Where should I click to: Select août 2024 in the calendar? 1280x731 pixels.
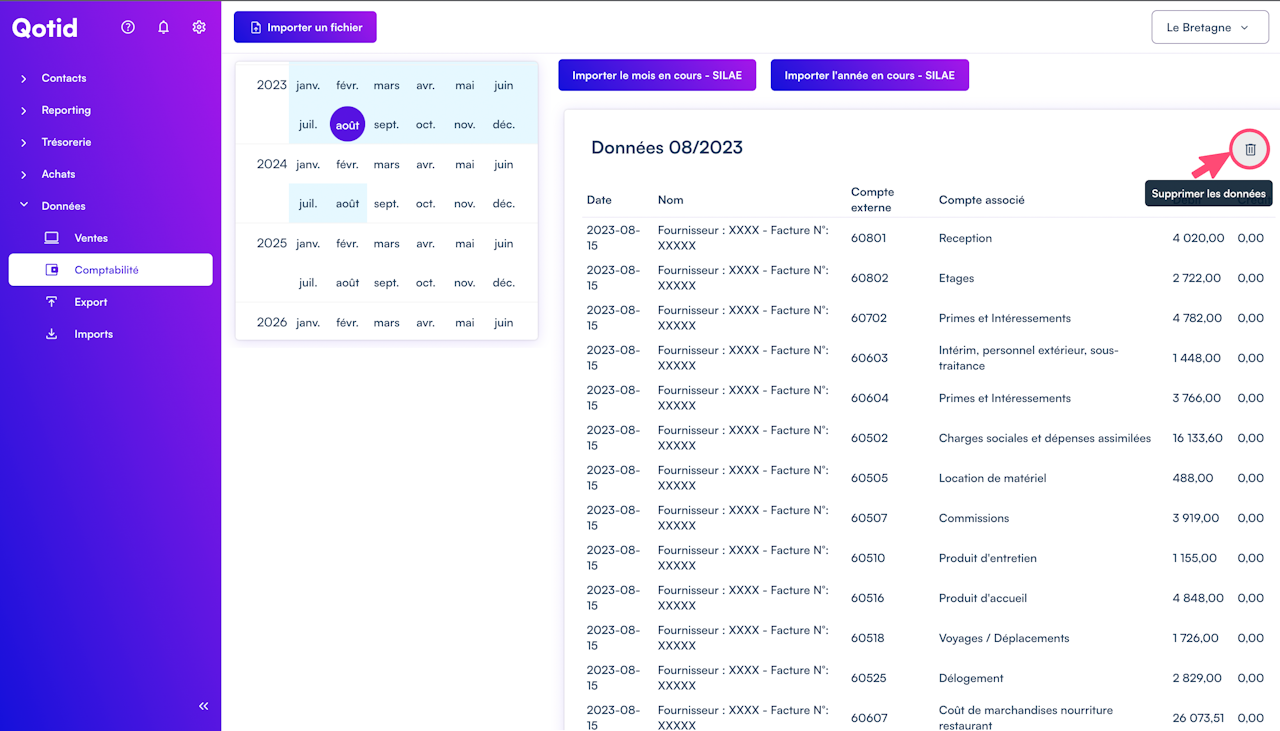coord(347,204)
